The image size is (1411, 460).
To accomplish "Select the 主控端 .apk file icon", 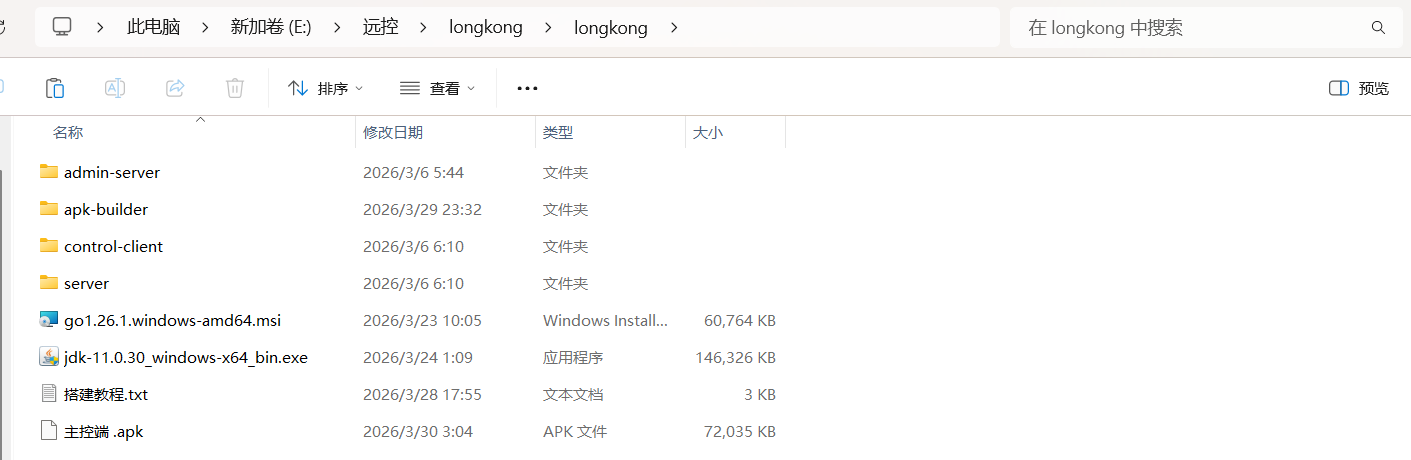I will (x=49, y=431).
